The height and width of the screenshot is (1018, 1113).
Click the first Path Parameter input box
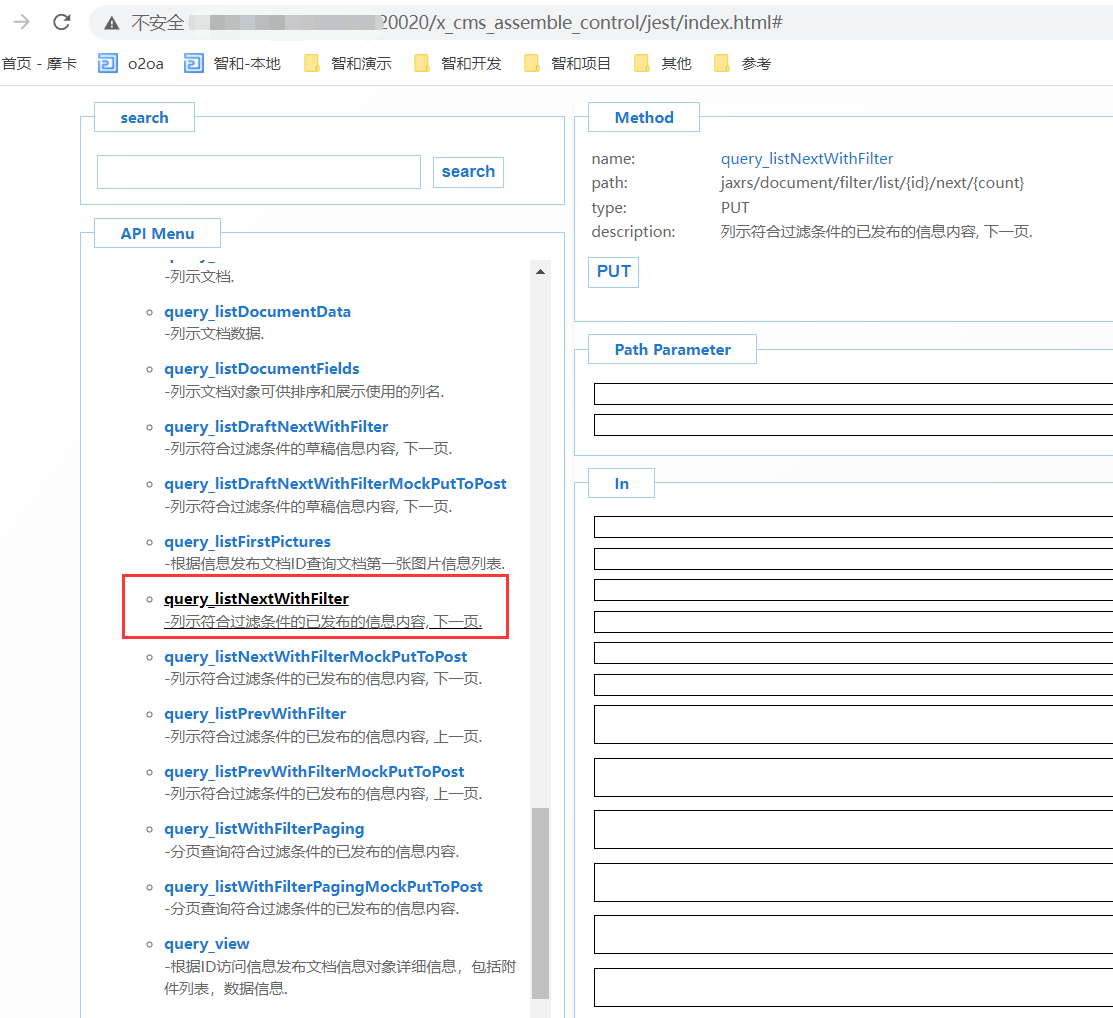[852, 394]
